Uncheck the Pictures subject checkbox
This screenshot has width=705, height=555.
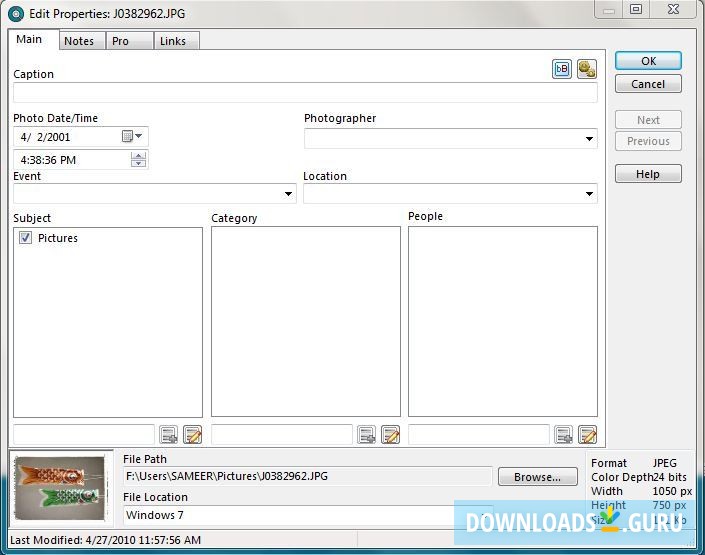(x=25, y=237)
